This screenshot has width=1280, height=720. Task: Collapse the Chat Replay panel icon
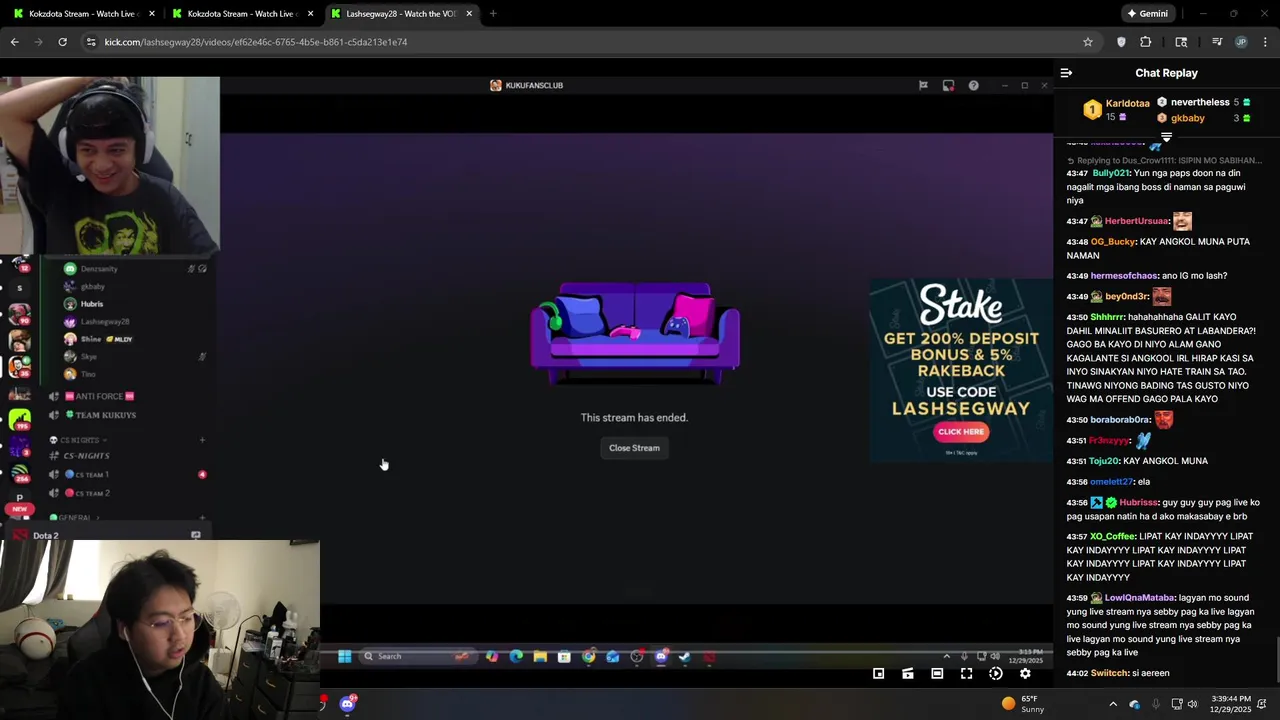[1066, 73]
